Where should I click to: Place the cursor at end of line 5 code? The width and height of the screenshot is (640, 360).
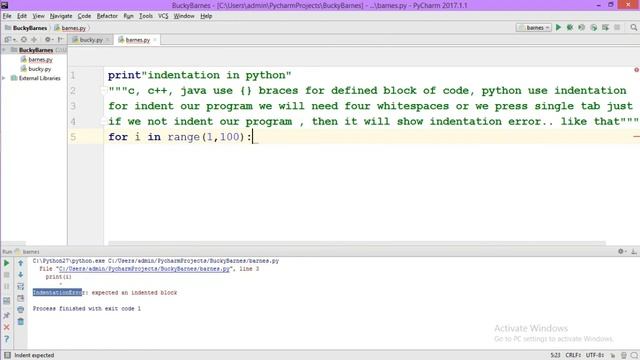(252, 137)
